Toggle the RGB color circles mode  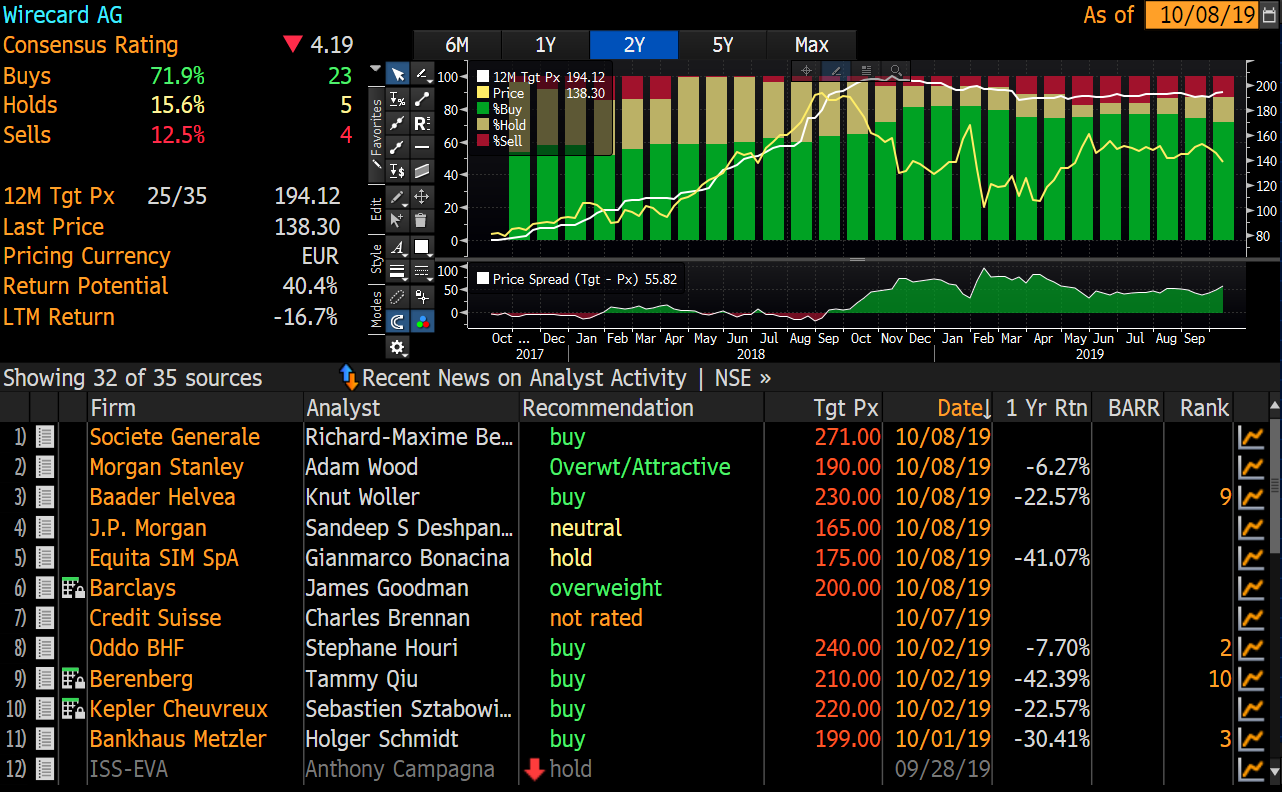pyautogui.click(x=422, y=322)
